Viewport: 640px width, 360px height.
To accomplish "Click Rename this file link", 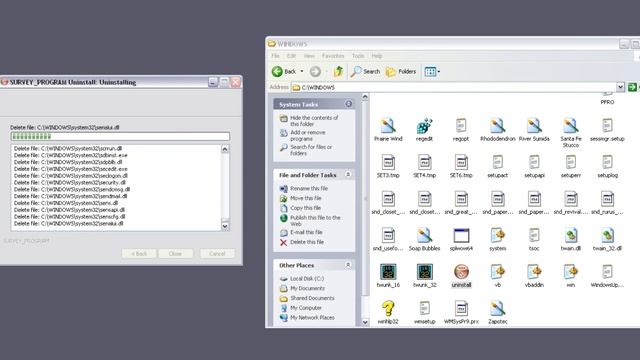I will coord(304,189).
